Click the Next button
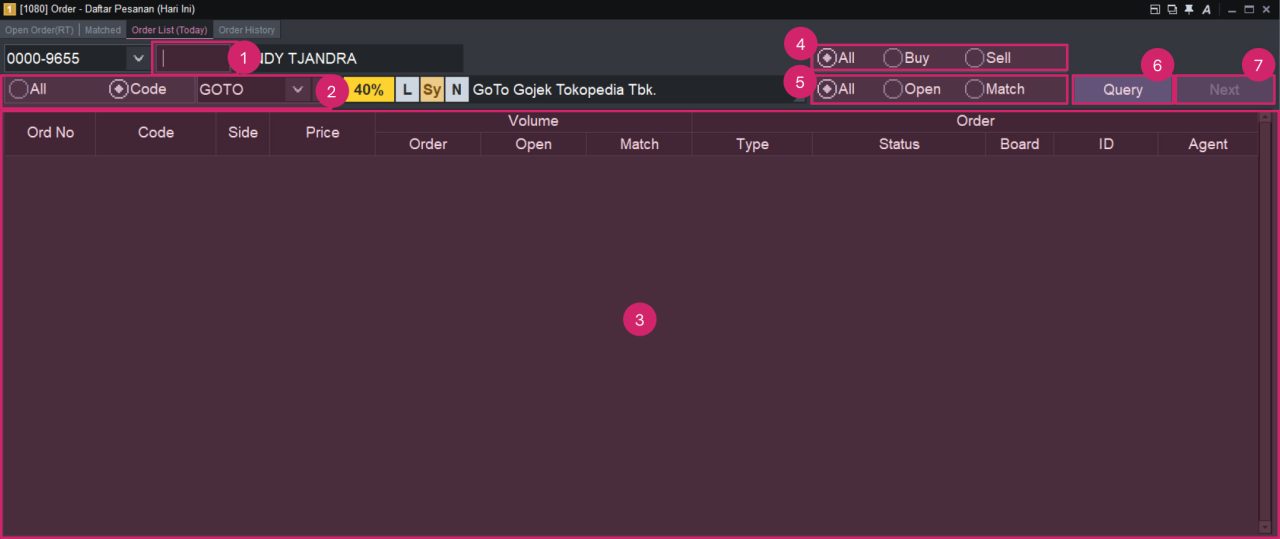 (1224, 89)
